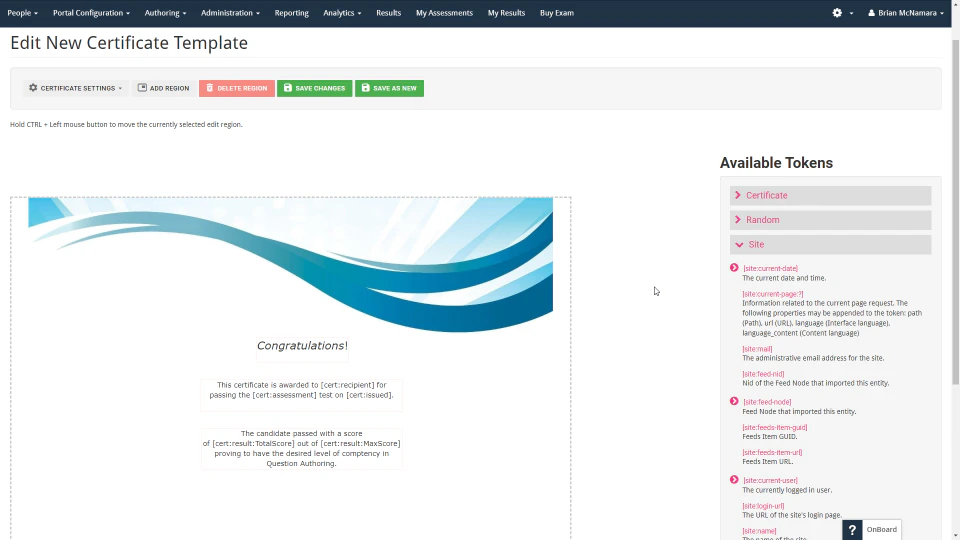
Task: Open the settings gear icon in top bar
Action: point(837,13)
